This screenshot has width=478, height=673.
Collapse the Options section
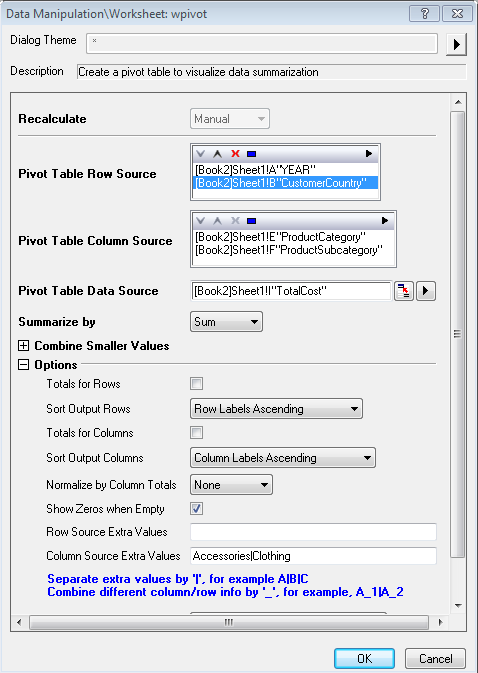[24, 365]
